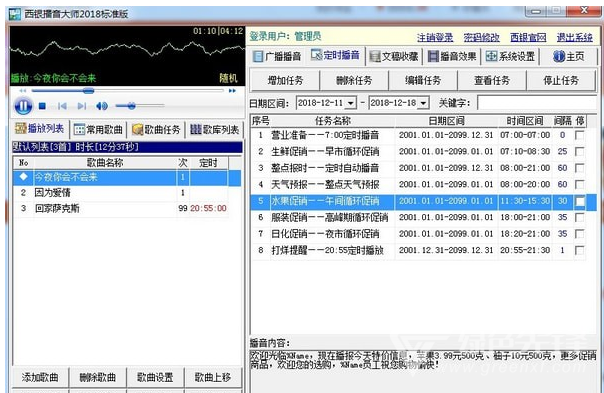604x393 pixels.
Task: Stop the current song playback
Action: 42,106
